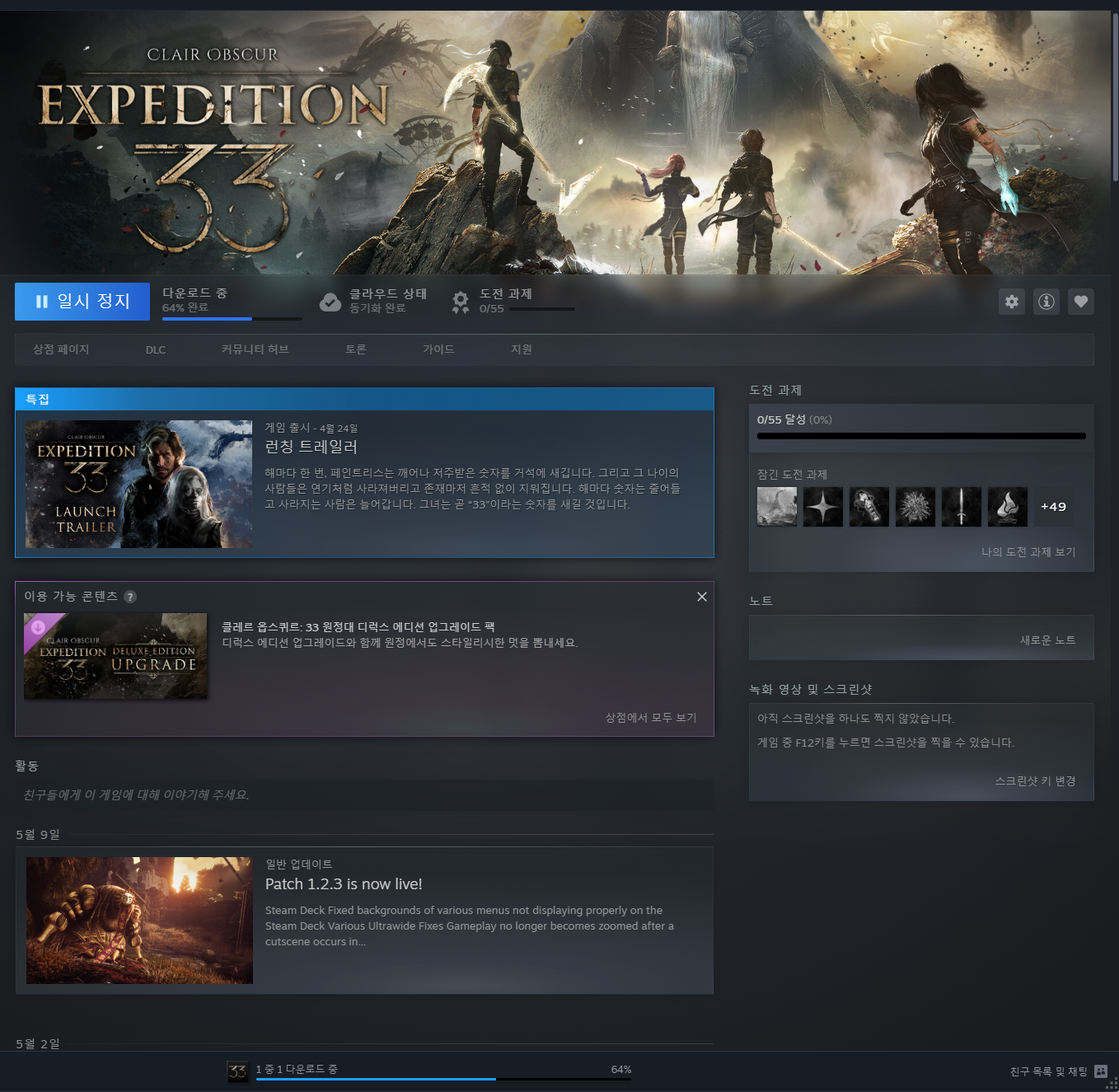Show game info with the info icon
The image size is (1119, 1092).
tap(1046, 302)
